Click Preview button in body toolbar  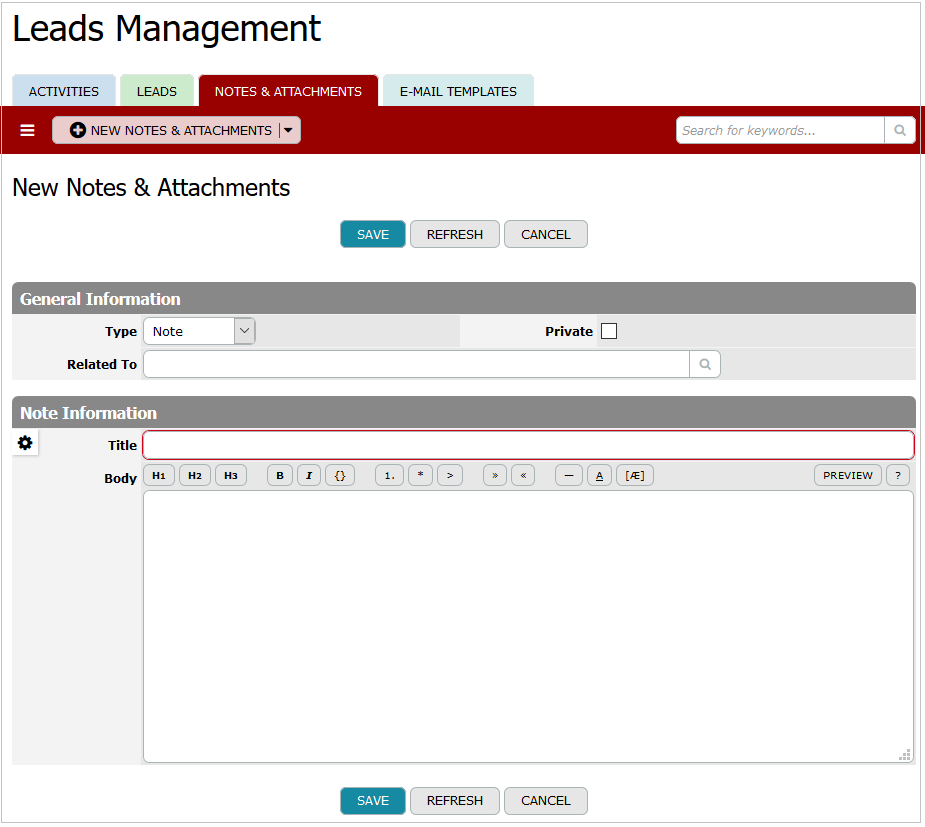click(x=848, y=476)
